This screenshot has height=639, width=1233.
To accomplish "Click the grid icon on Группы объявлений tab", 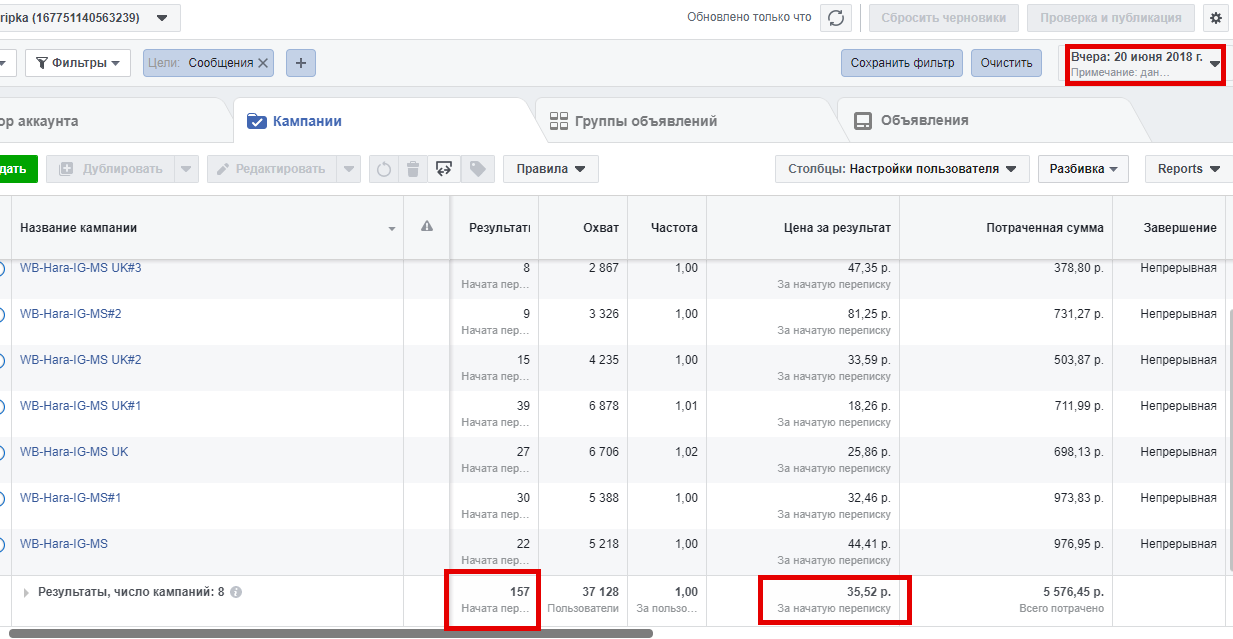I will pos(559,121).
